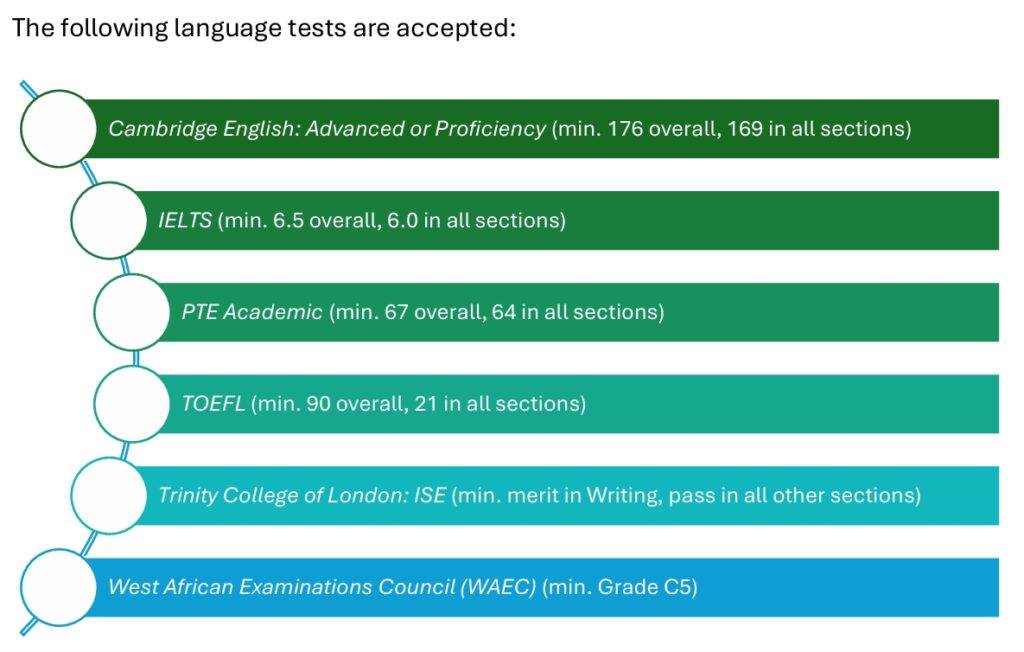The height and width of the screenshot is (652, 1024).
Task: Select the circle next to IELTS
Action: pyautogui.click(x=109, y=220)
